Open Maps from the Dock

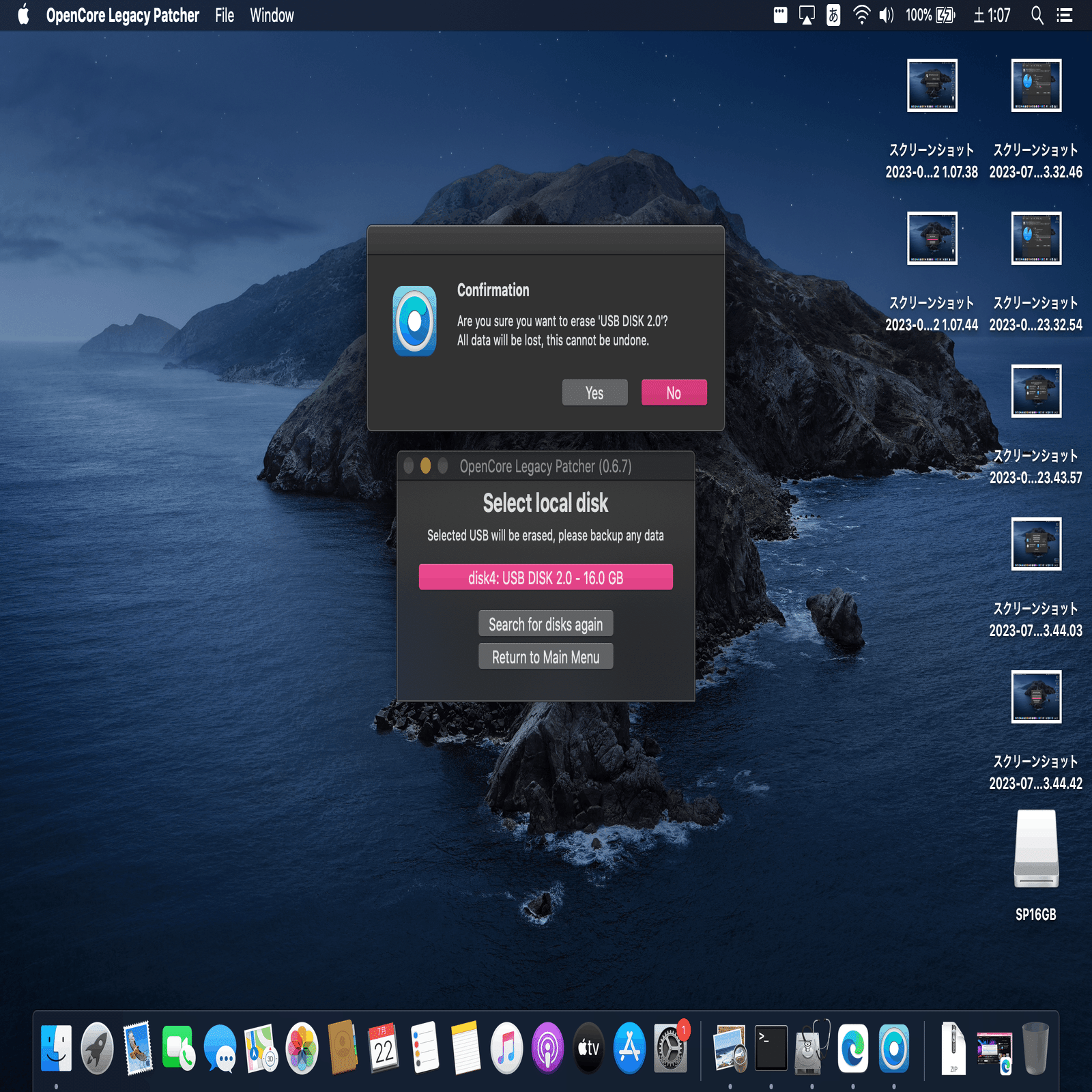(261, 1048)
